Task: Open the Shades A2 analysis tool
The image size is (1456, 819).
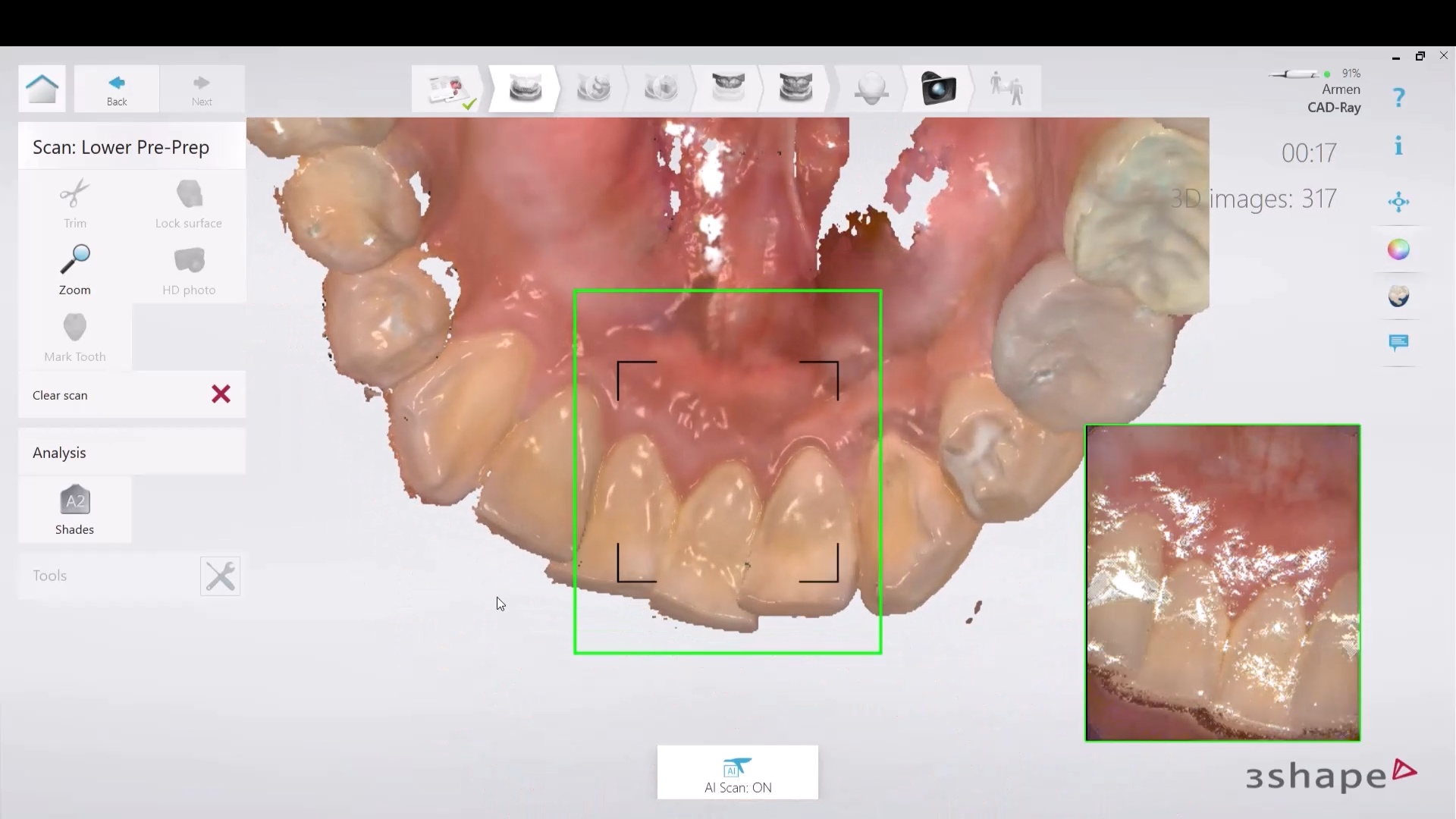Action: pos(74,510)
